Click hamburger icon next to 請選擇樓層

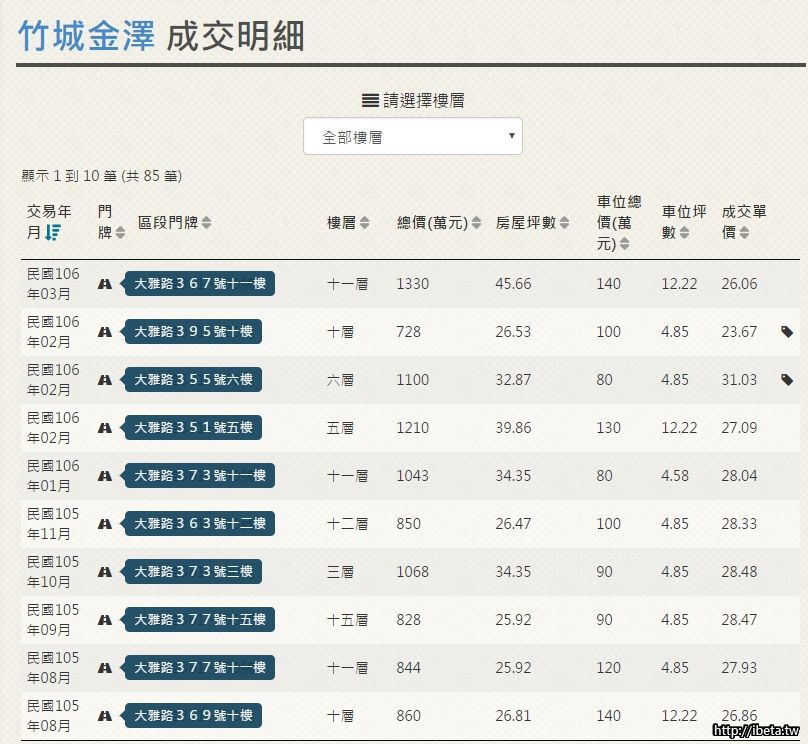370,100
